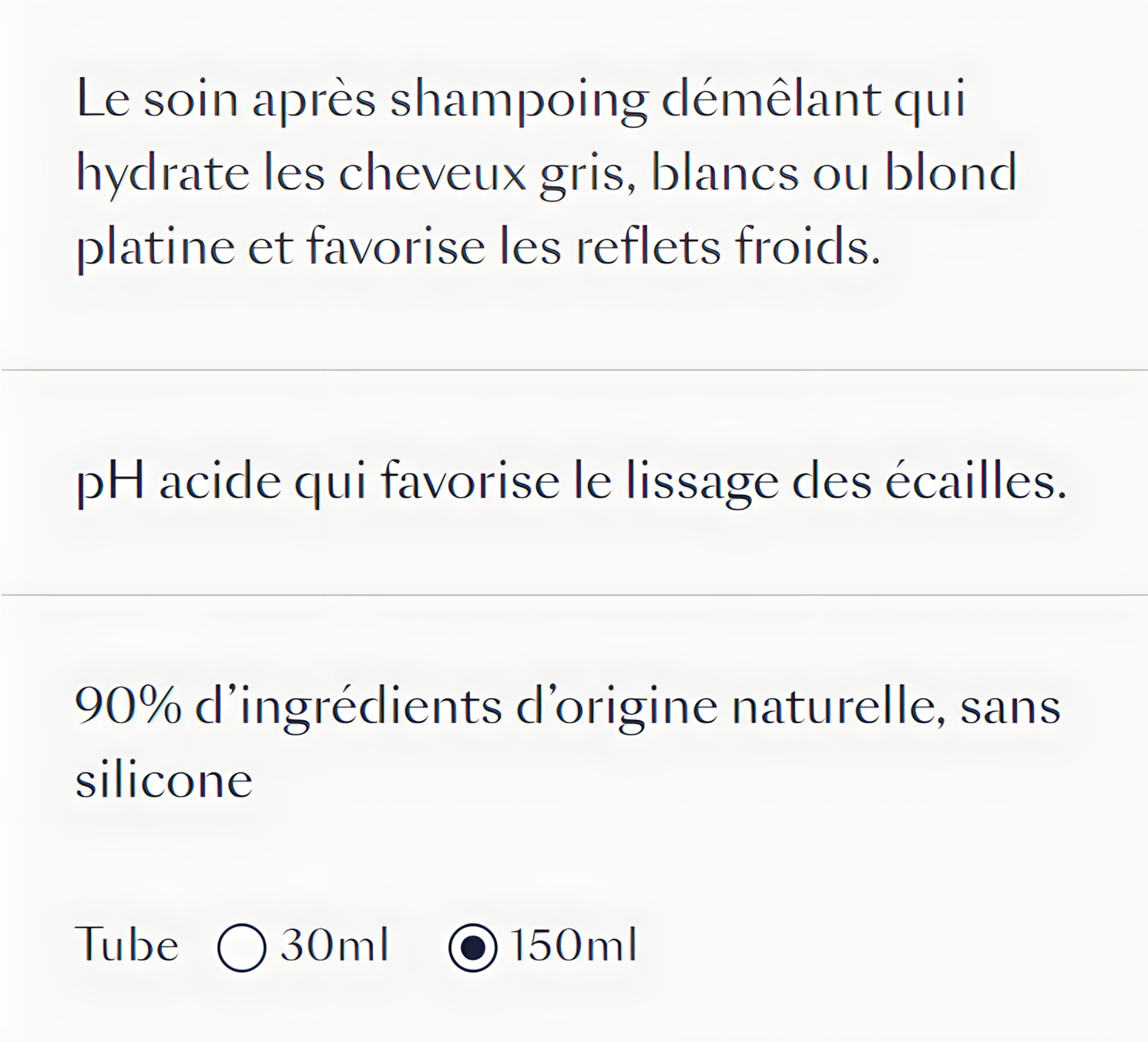1148x1042 pixels.
Task: Click the "Tube" format label
Action: [x=127, y=944]
